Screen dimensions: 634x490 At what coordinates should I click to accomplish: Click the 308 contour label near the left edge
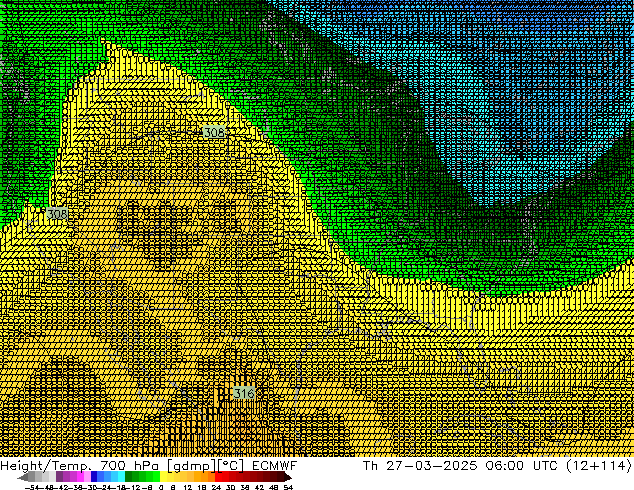pyautogui.click(x=57, y=214)
